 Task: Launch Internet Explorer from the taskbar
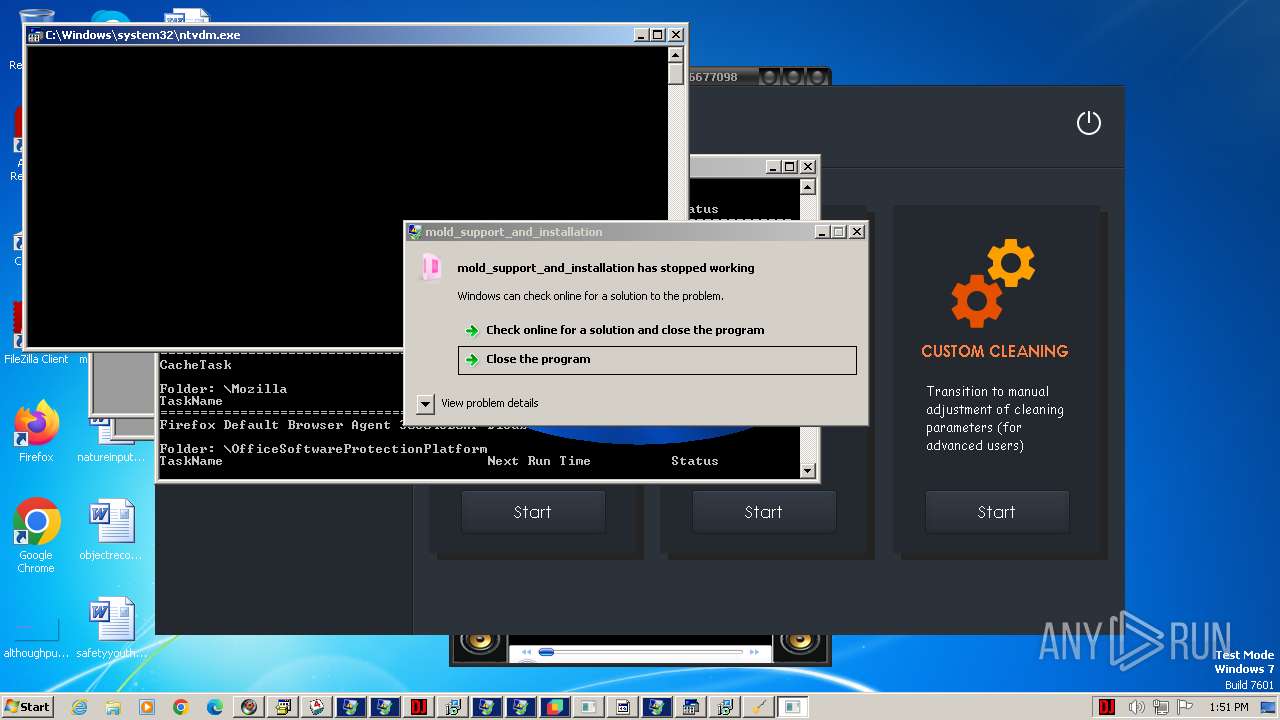pyautogui.click(x=79, y=707)
